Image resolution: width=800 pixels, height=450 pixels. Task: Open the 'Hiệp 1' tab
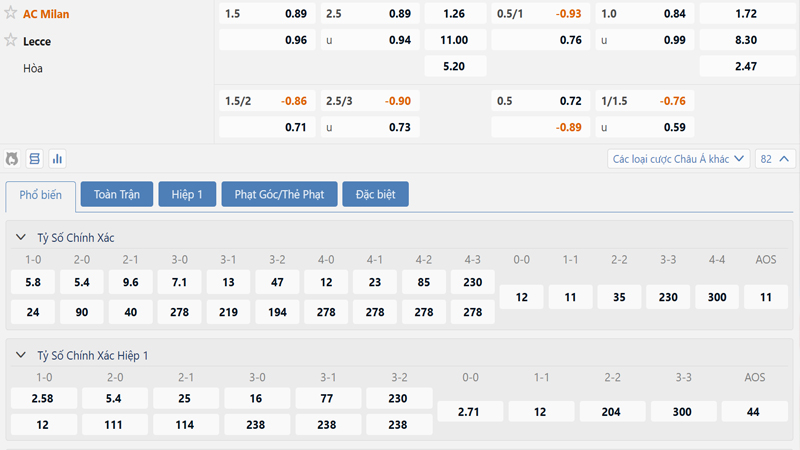[187, 194]
